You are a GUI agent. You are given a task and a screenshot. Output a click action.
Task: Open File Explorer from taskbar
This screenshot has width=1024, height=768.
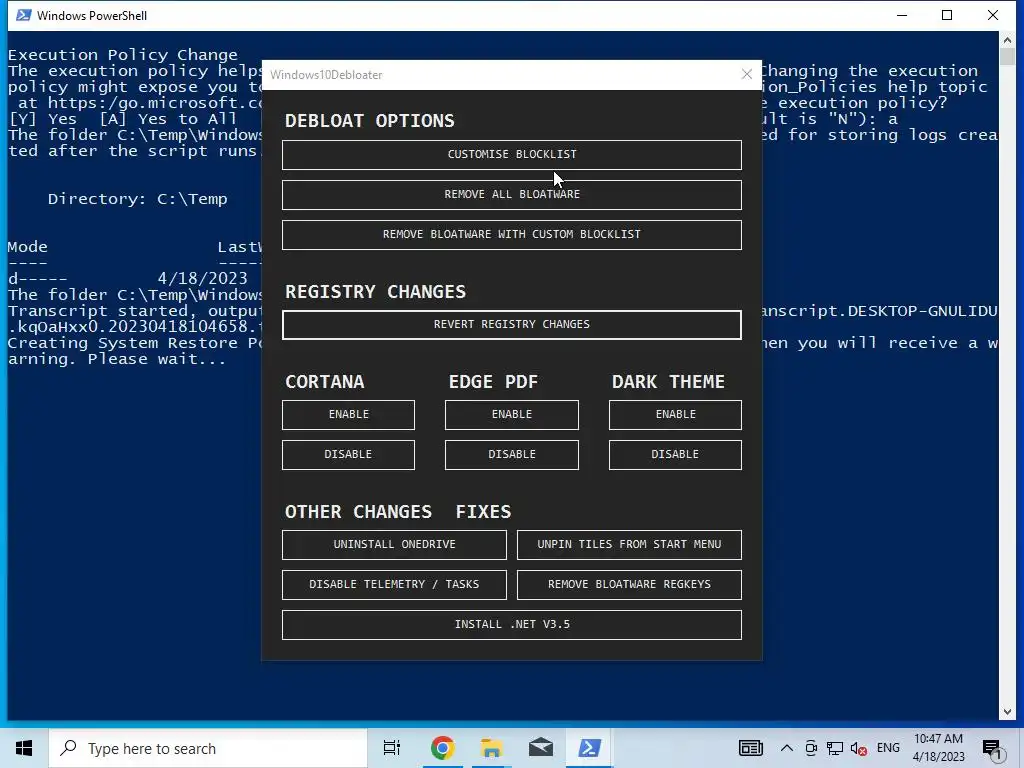491,748
